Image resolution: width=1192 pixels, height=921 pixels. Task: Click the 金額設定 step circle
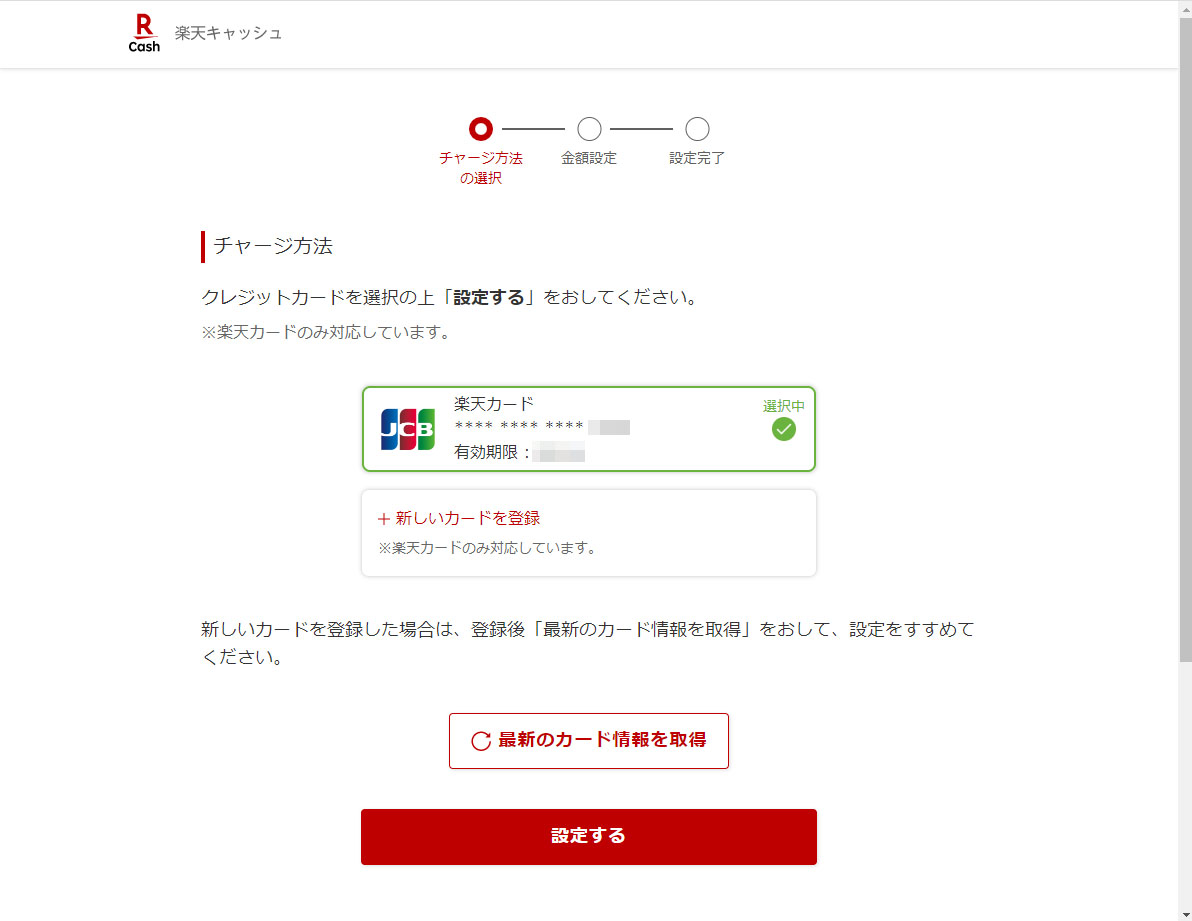[x=589, y=129]
